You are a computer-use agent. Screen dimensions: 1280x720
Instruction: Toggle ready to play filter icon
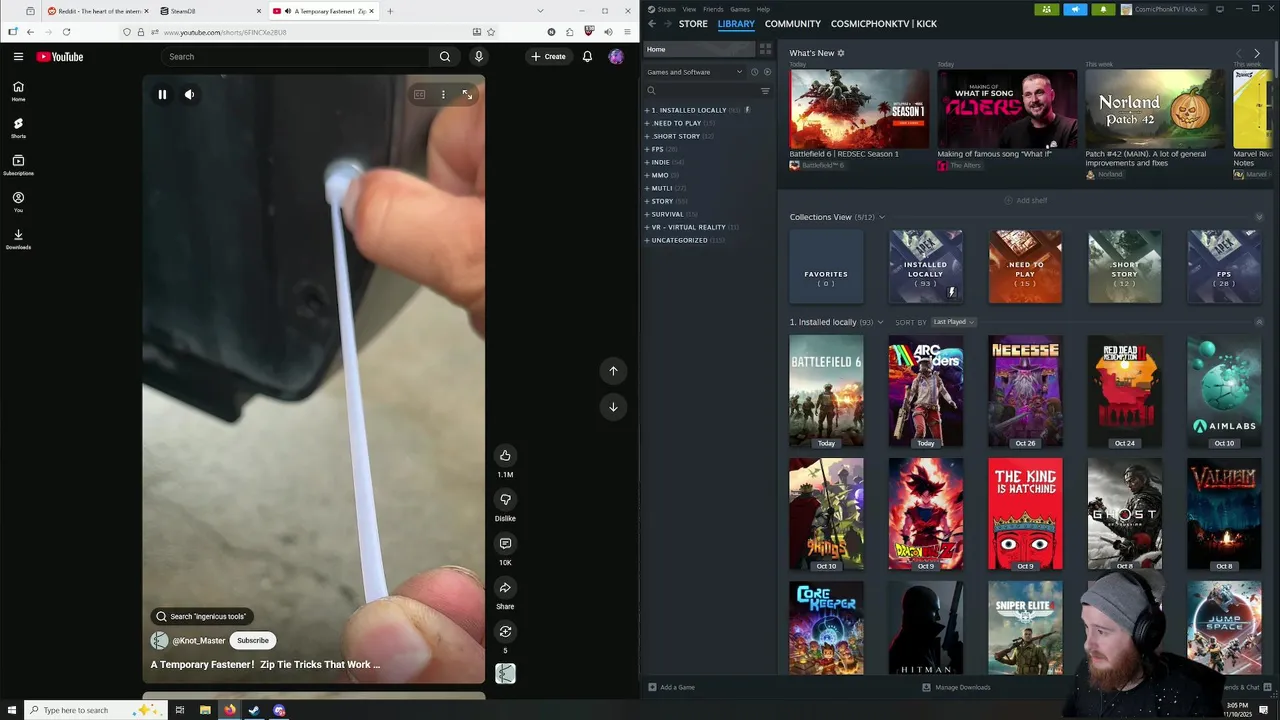pyautogui.click(x=768, y=72)
